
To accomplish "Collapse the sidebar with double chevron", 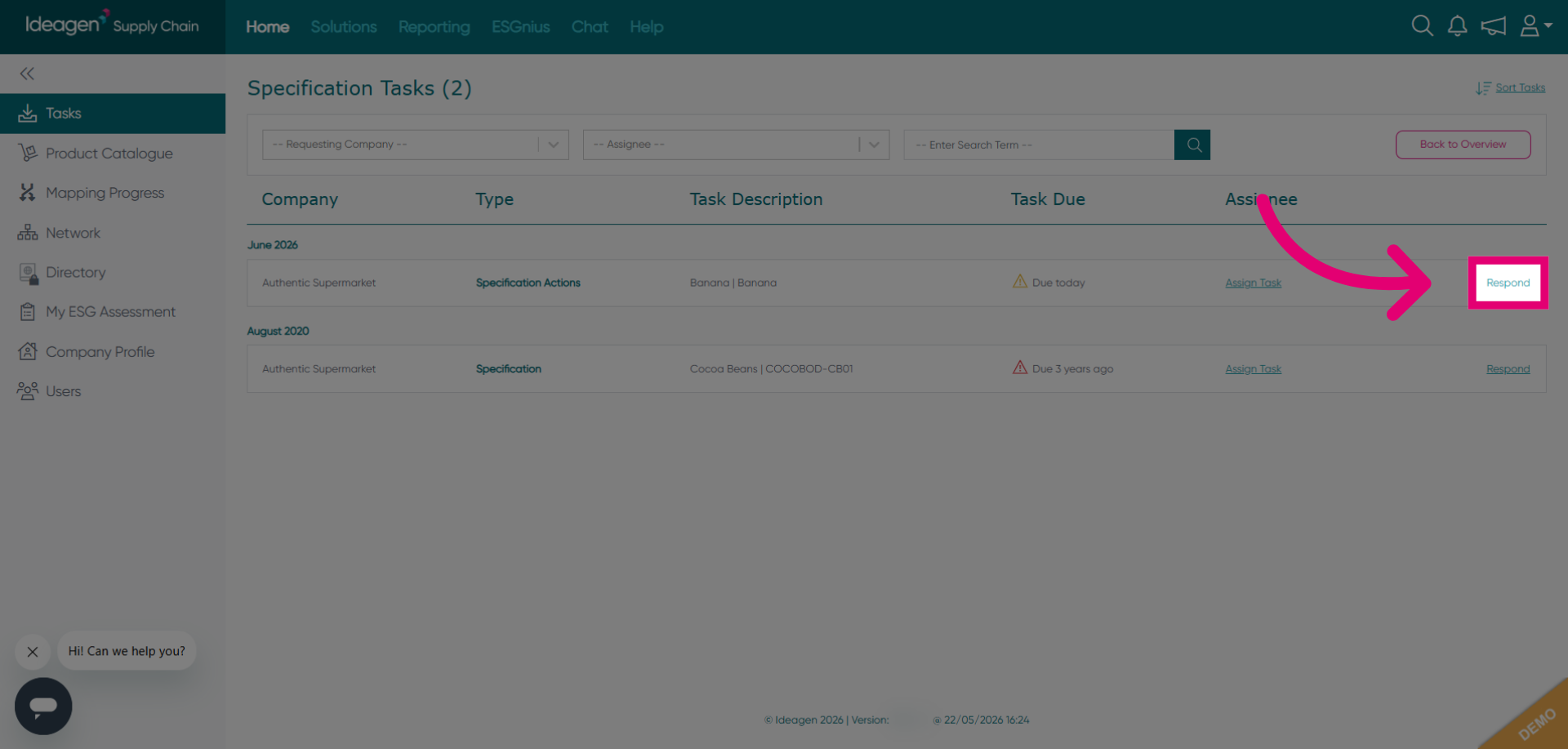I will 27,74.
